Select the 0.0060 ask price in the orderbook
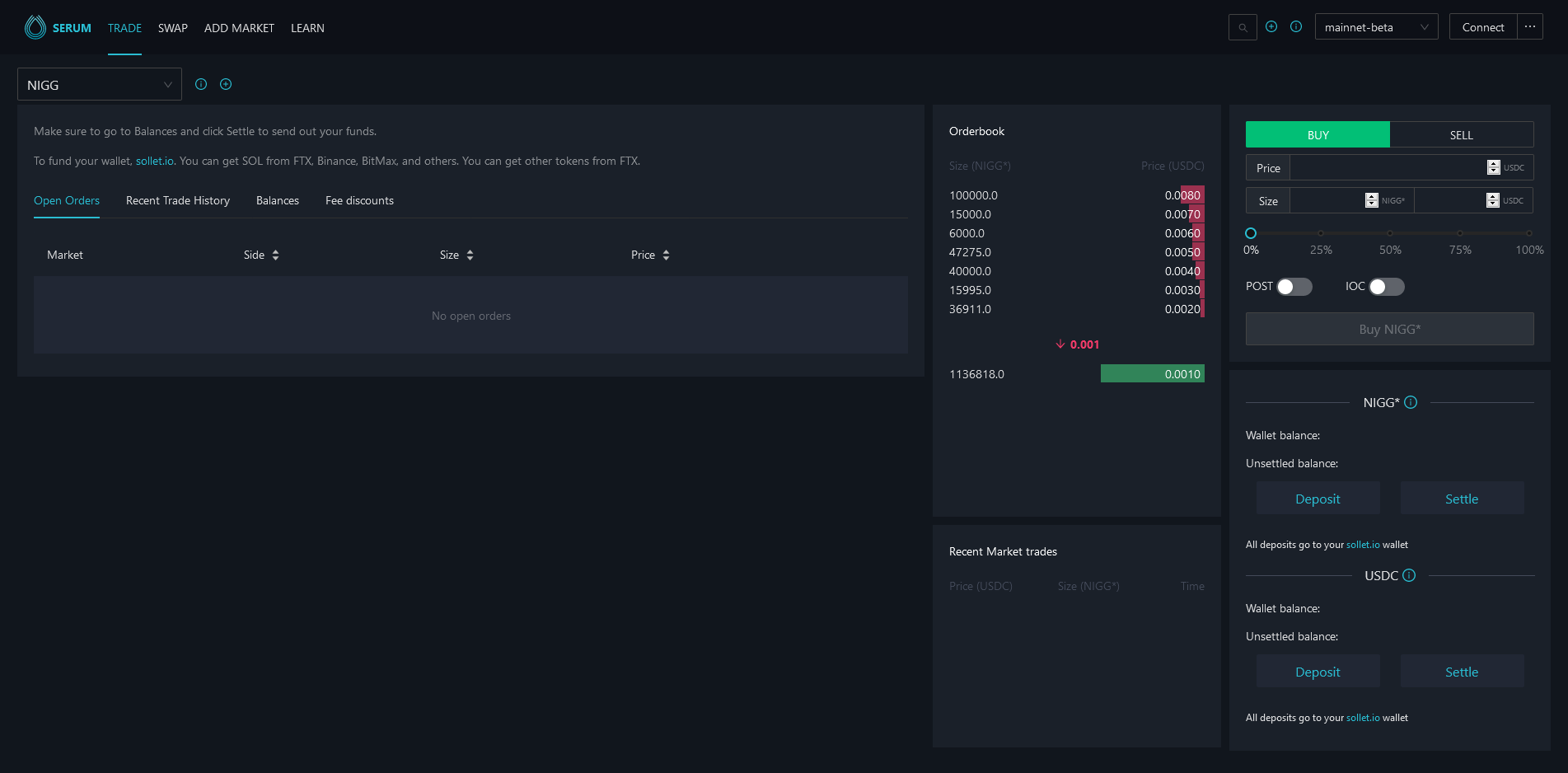This screenshot has width=1568, height=773. point(1182,233)
